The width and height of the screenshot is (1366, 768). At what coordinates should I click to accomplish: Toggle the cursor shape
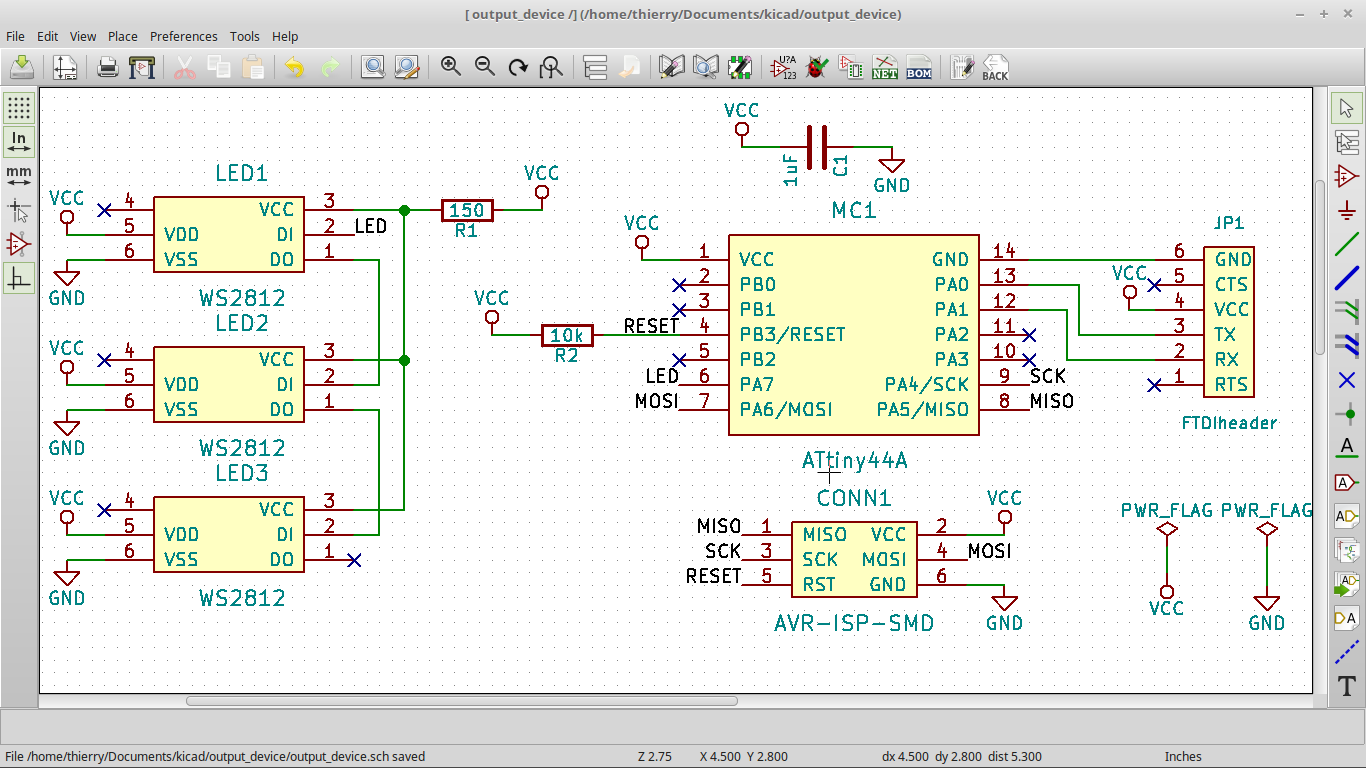pos(19,210)
